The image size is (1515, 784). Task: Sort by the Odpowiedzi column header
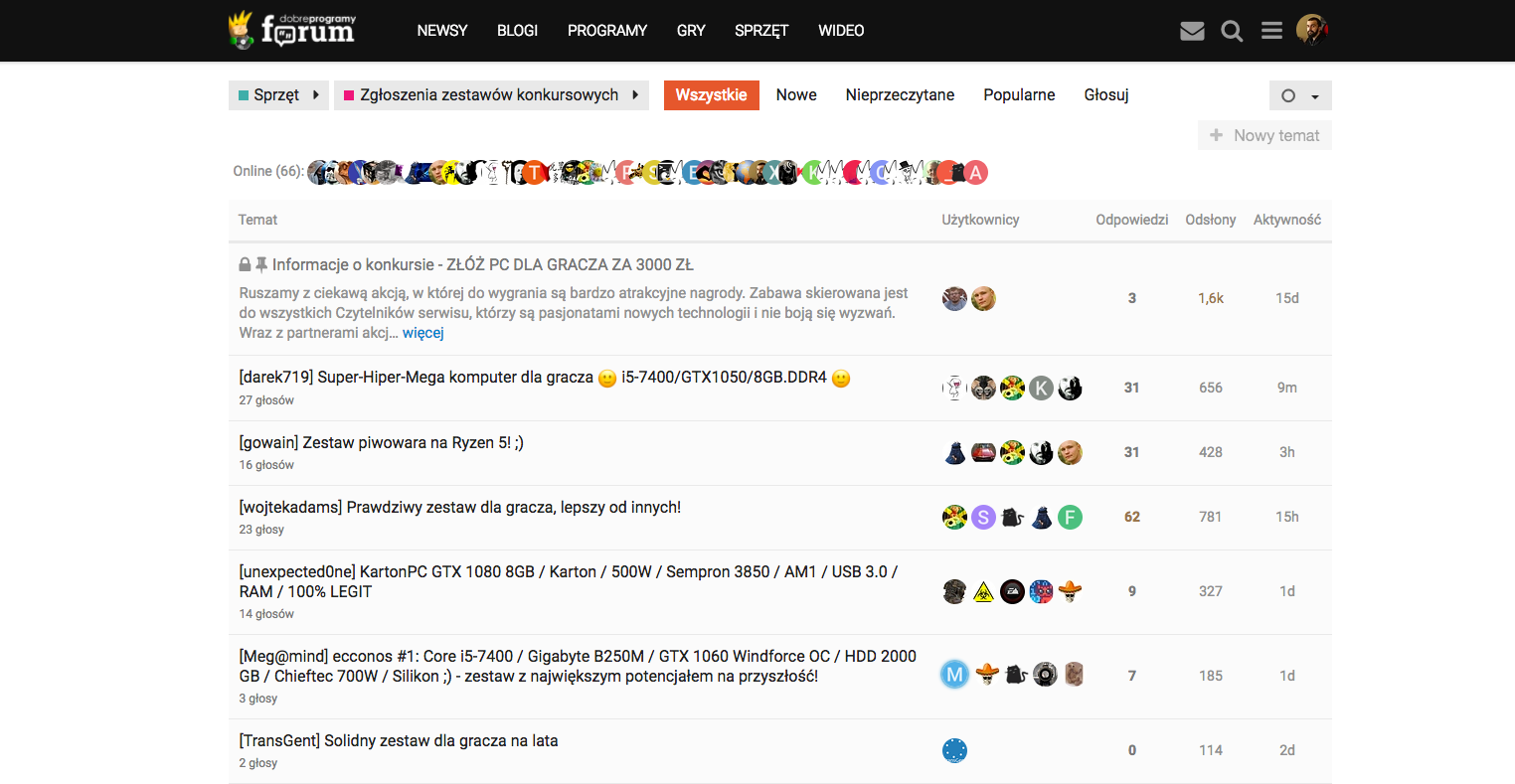point(1132,220)
